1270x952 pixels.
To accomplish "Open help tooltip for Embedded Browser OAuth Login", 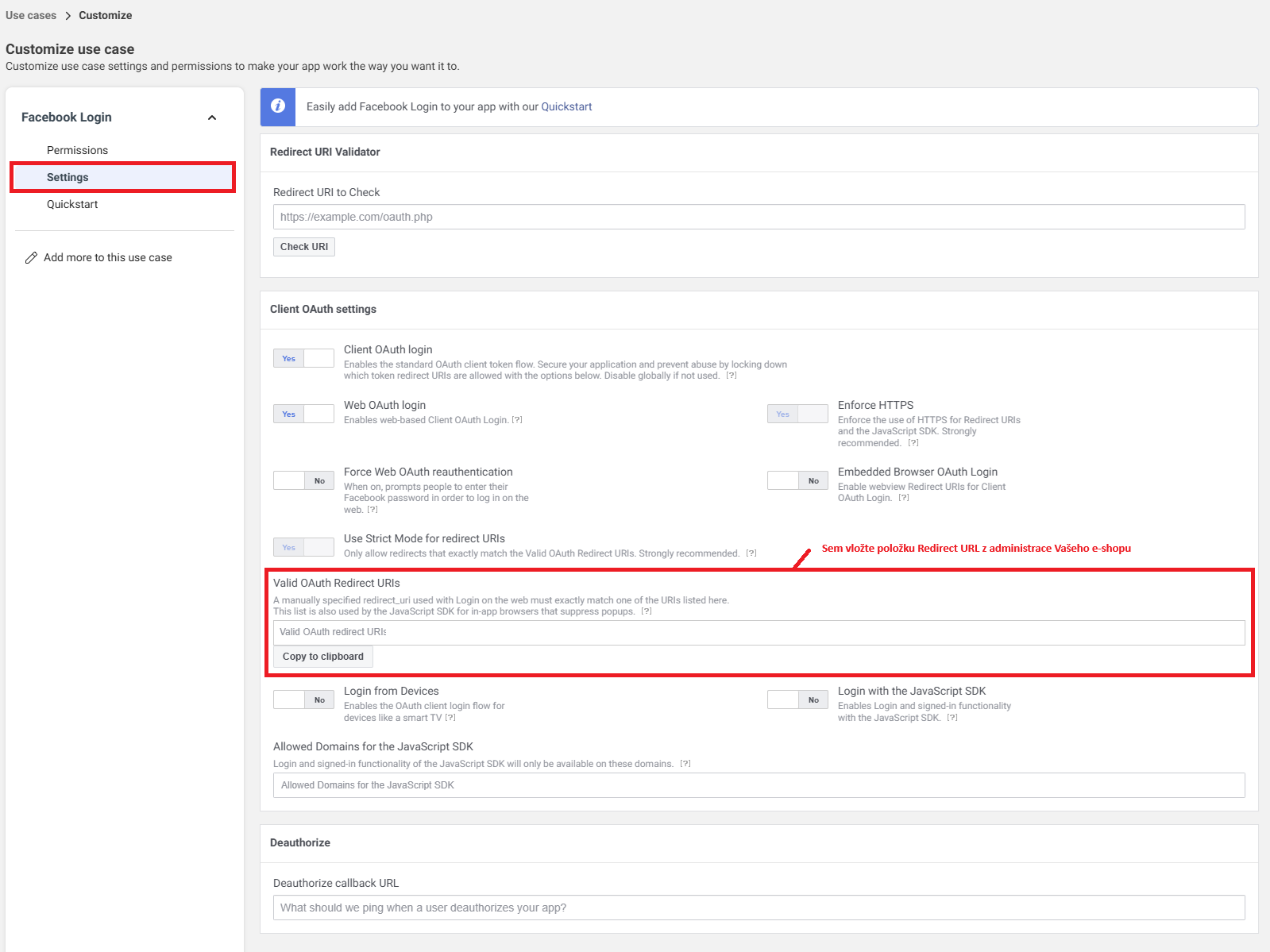I will [904, 498].
